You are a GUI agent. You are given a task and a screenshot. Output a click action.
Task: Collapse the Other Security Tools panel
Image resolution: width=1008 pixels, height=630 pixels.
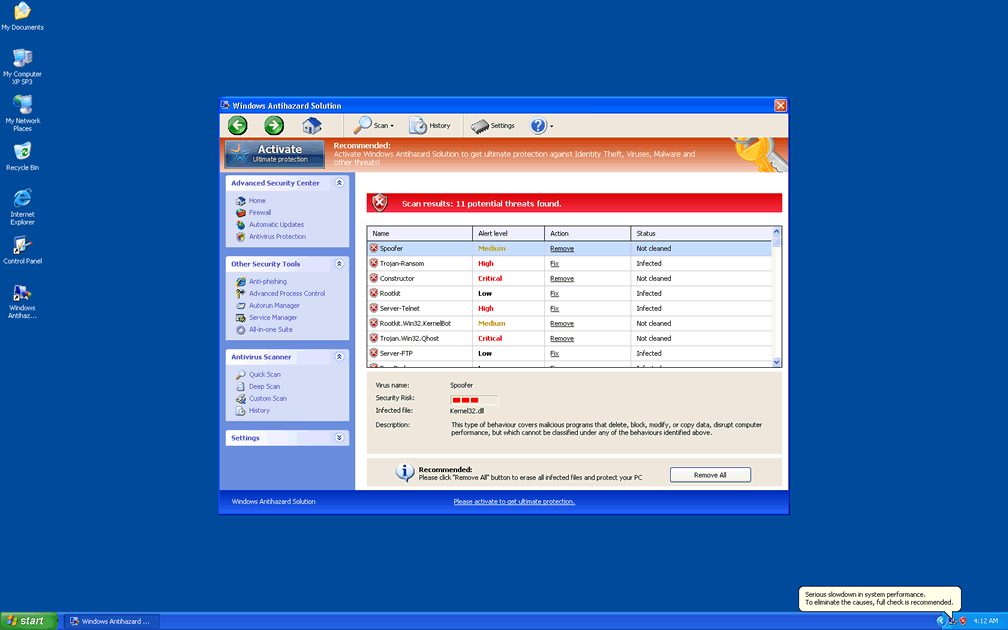339,264
